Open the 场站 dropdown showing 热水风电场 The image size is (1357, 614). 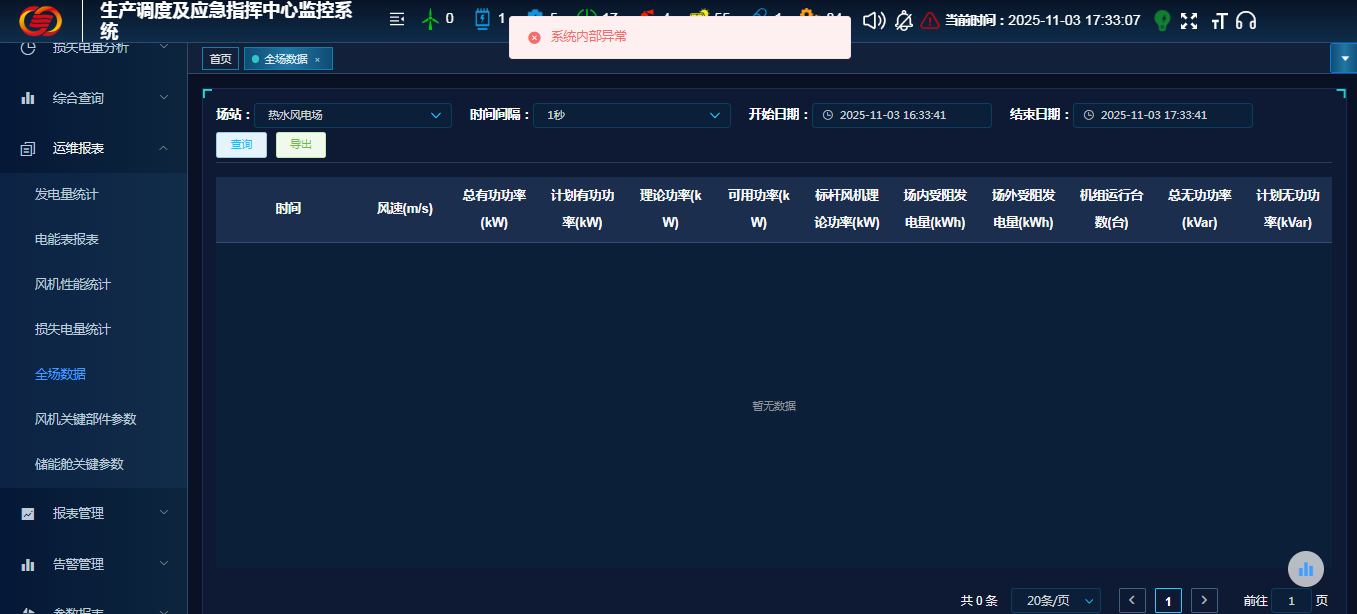pos(353,115)
